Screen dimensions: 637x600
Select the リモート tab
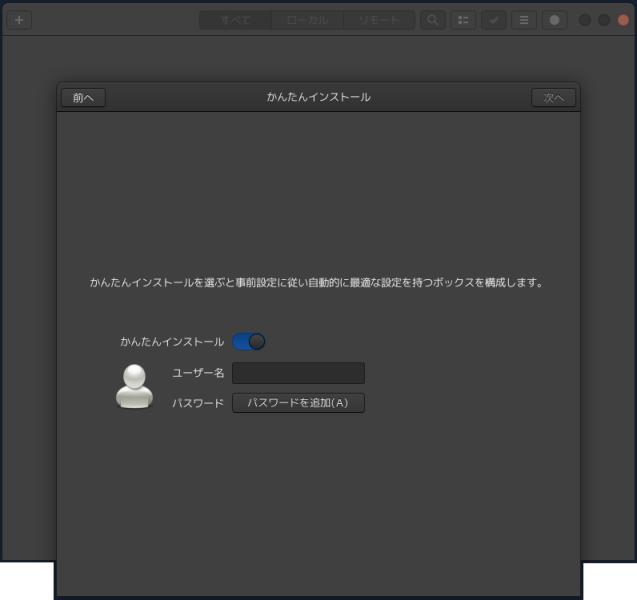(x=379, y=20)
